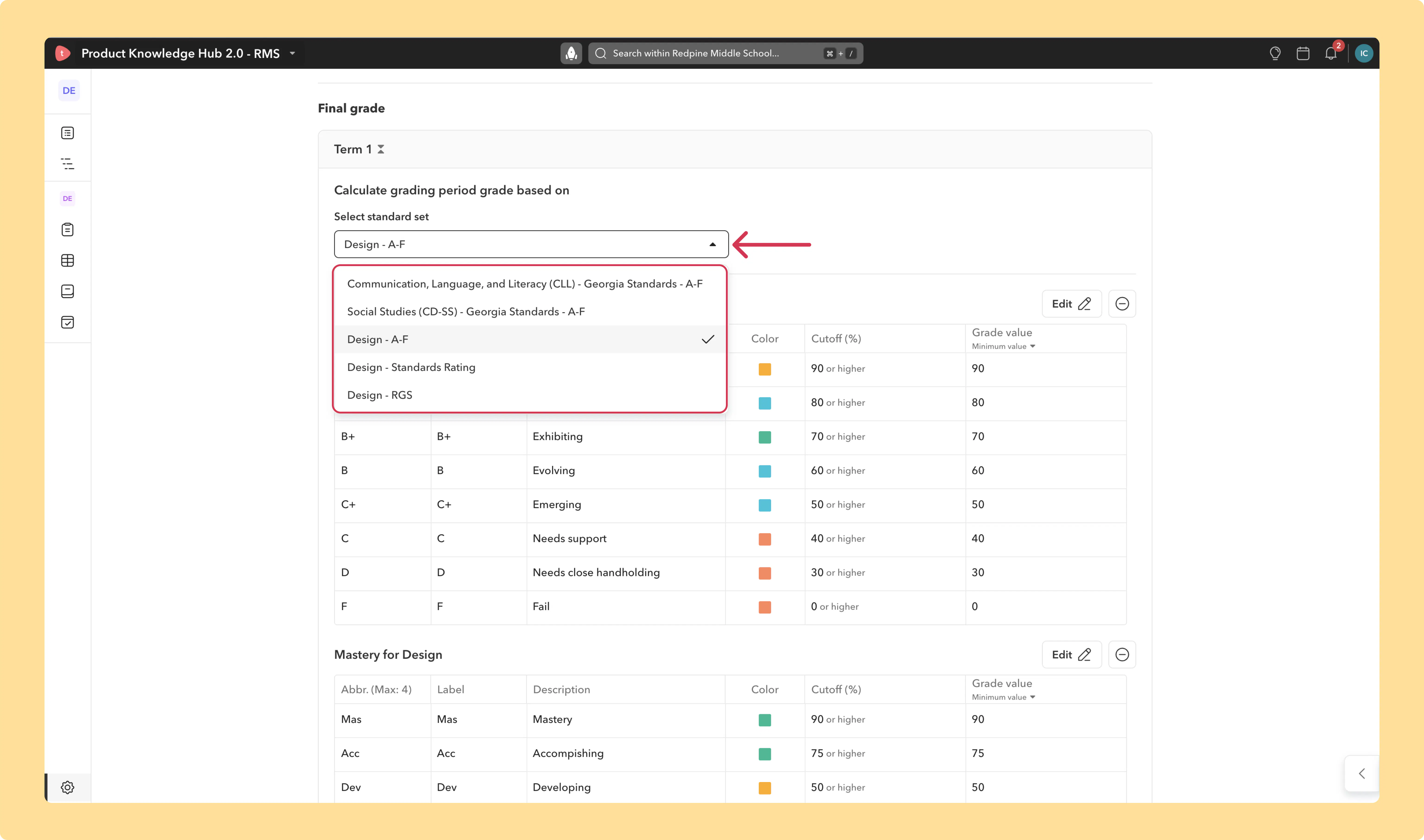Open the settings gear in sidebar
The image size is (1424, 840).
click(67, 787)
